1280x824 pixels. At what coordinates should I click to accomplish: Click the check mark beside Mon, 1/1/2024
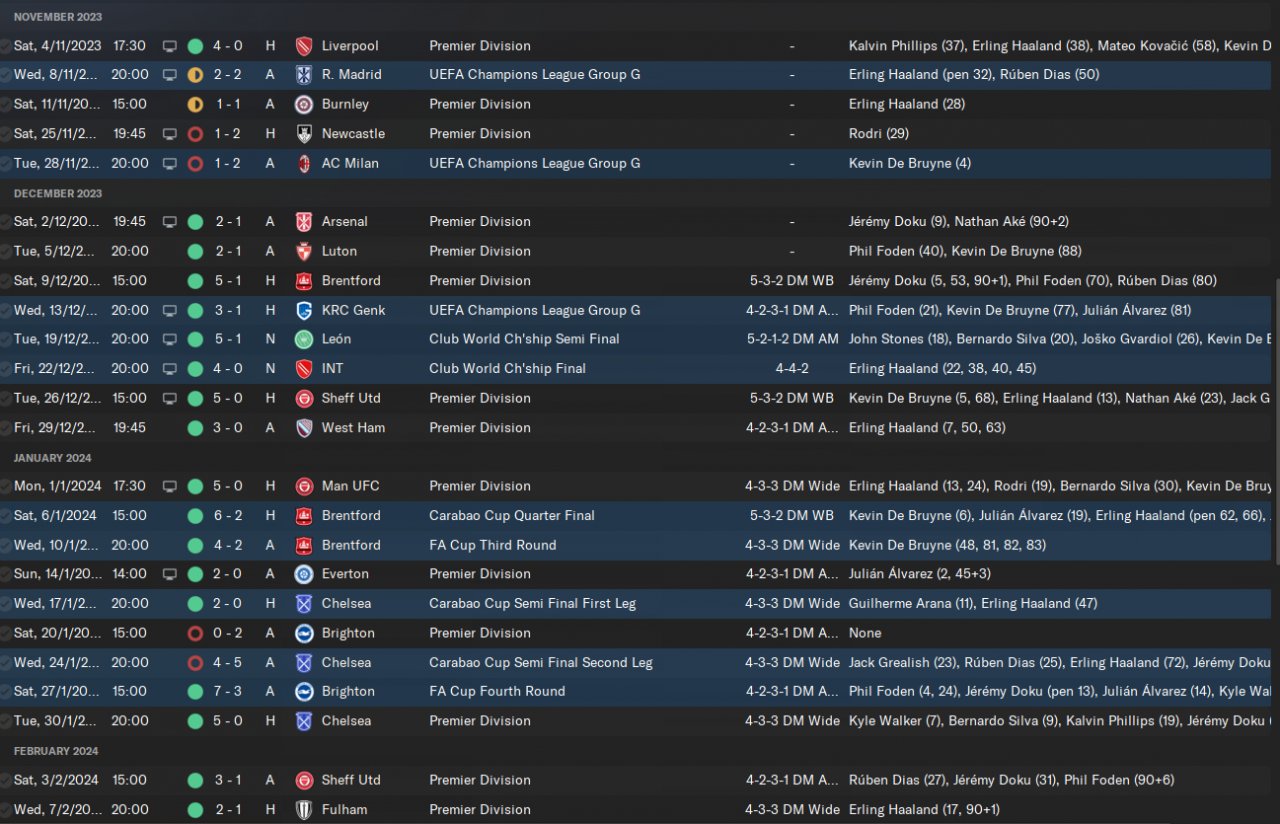click(6, 486)
